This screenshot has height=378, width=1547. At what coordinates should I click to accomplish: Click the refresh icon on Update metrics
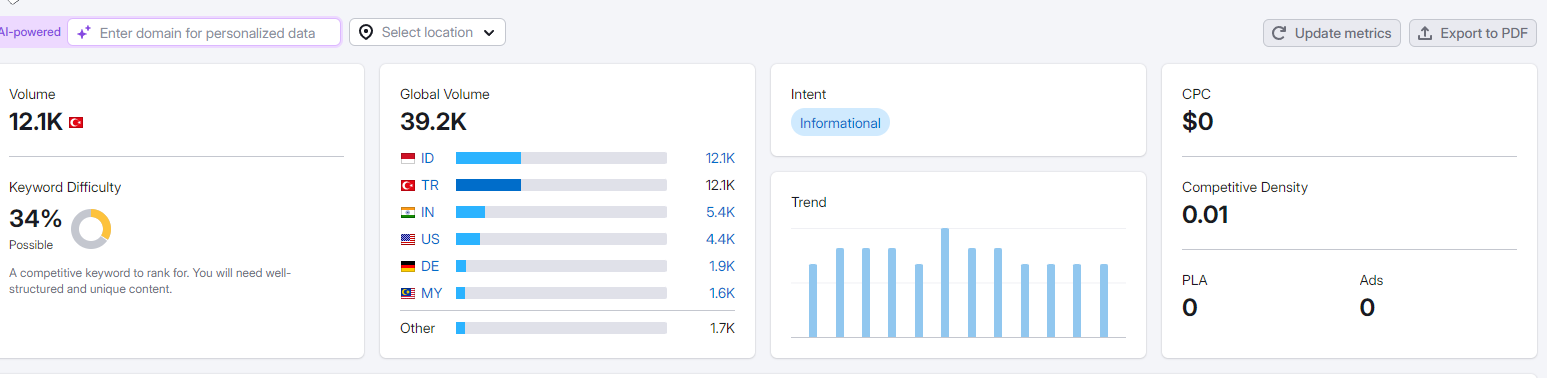[x=1279, y=33]
